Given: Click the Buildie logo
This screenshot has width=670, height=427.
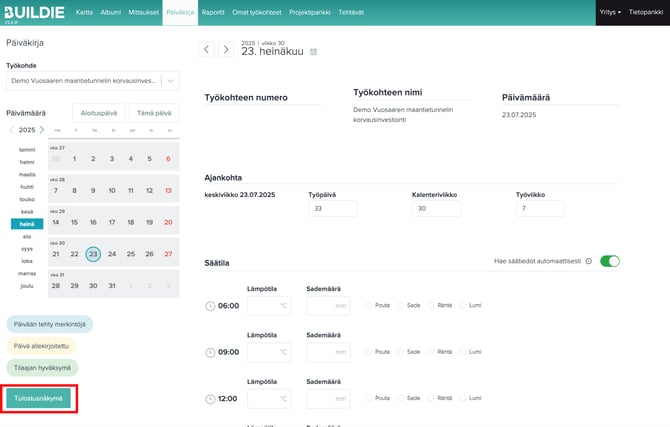Looking at the screenshot, I should (33, 12).
